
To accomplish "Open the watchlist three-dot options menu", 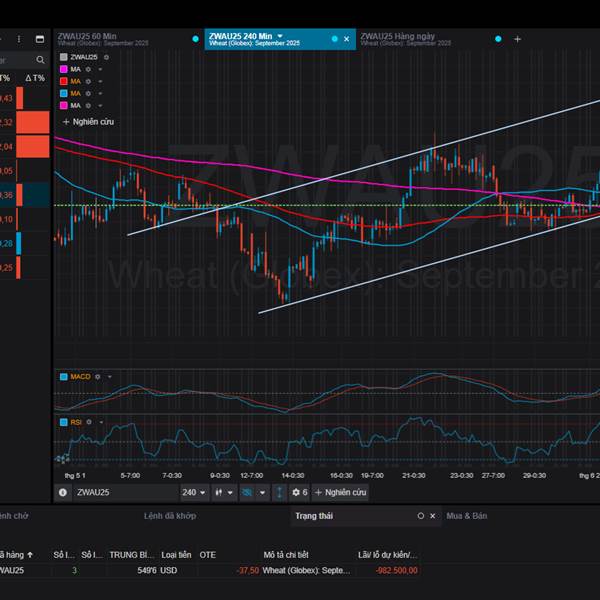I will click(19, 39).
